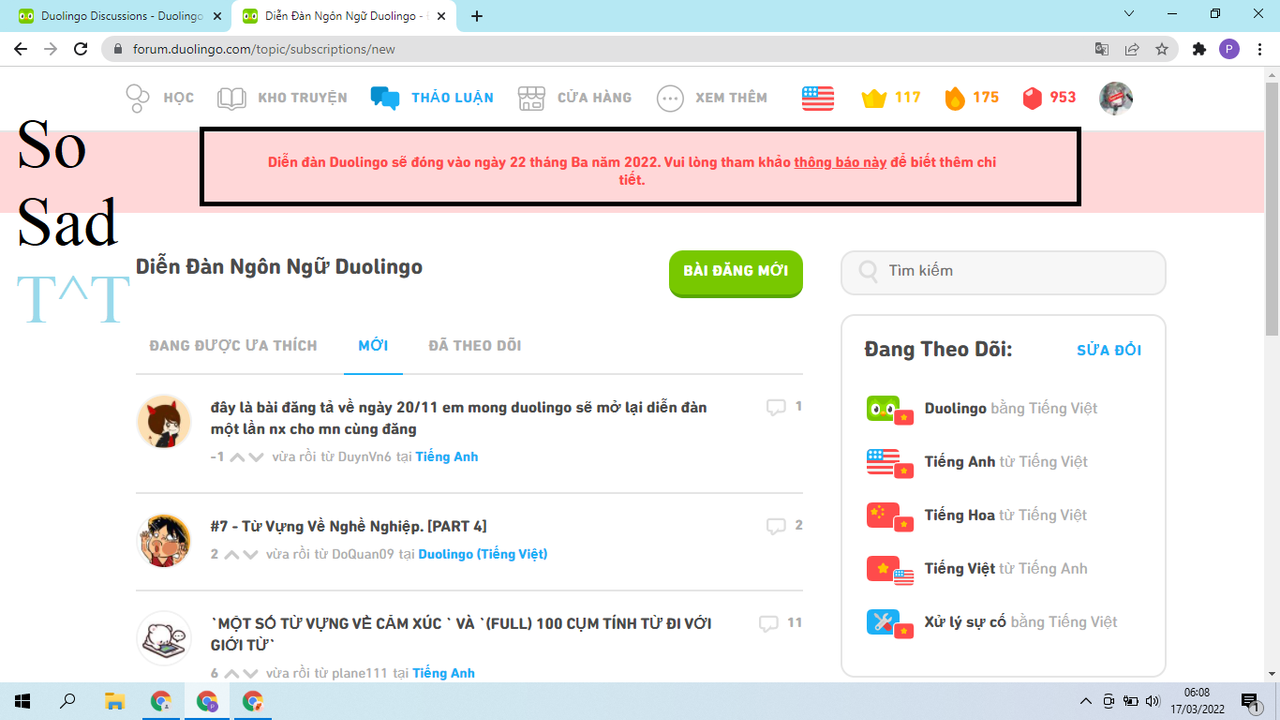Show hidden system tray icons
The width and height of the screenshot is (1280, 720).
tap(1085, 701)
